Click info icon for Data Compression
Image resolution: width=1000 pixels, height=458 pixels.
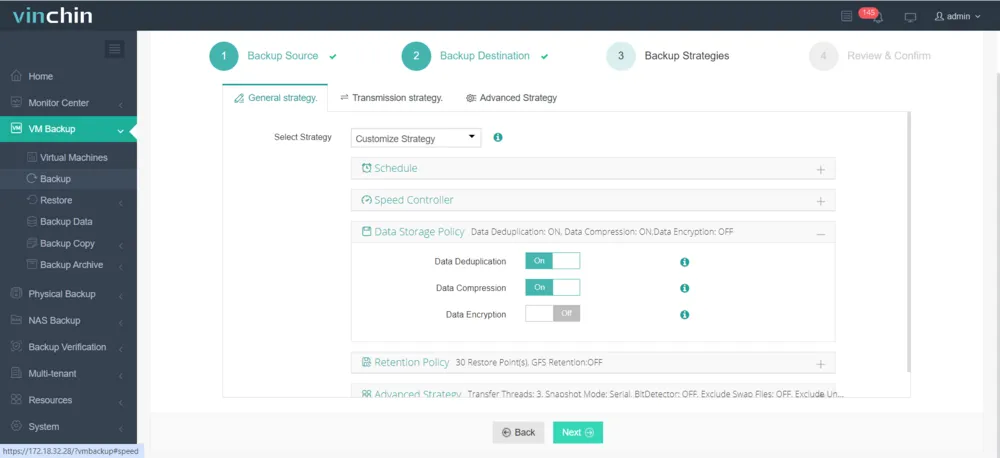tap(684, 288)
